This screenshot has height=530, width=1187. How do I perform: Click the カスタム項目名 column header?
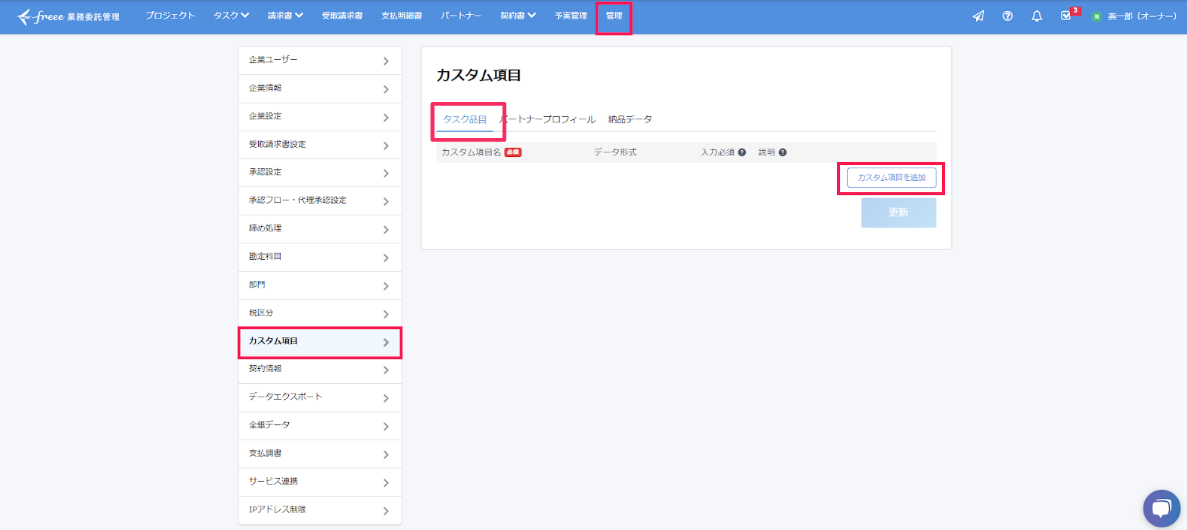[x=471, y=152]
